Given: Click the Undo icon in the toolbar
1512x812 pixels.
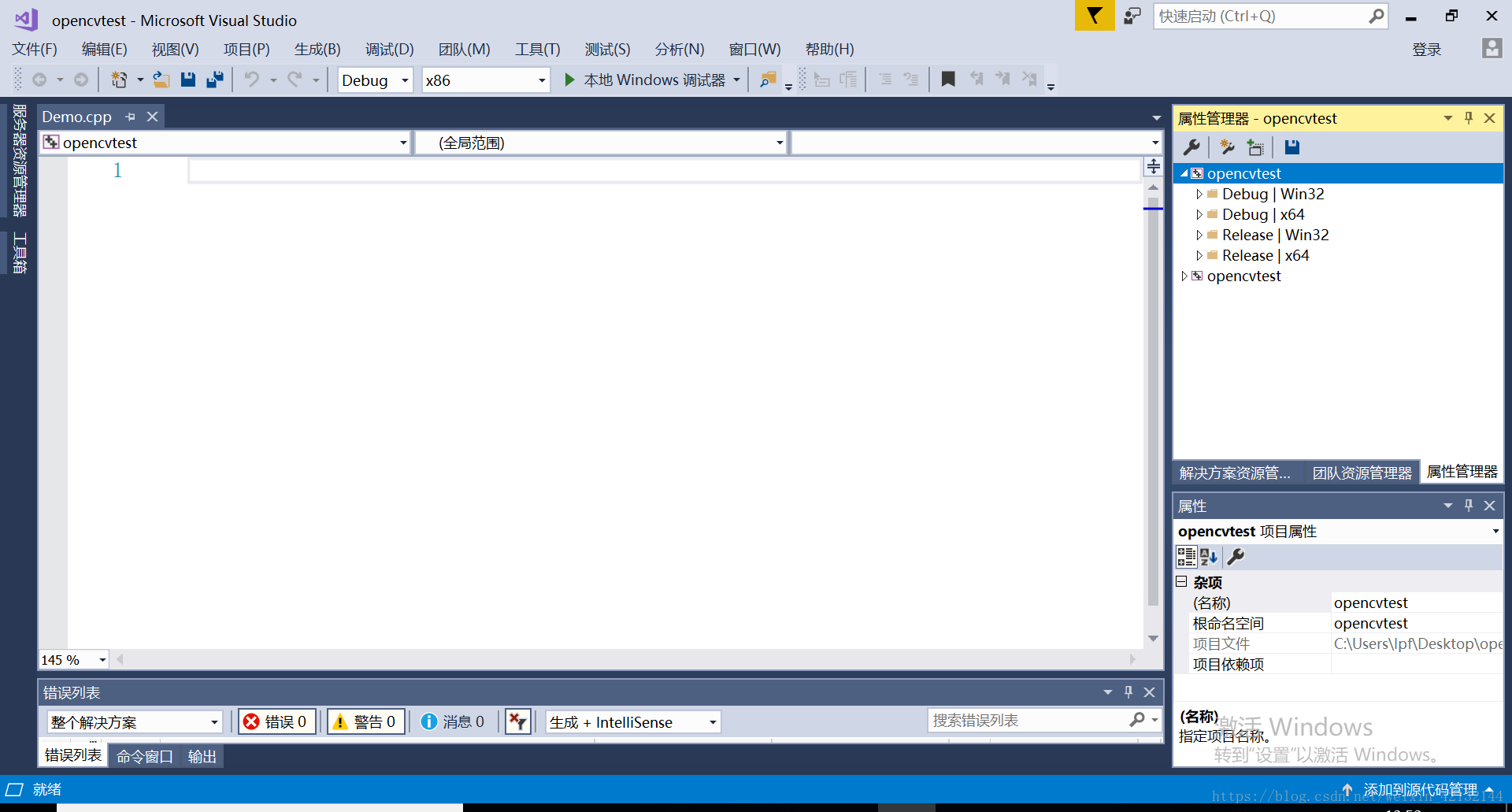Looking at the screenshot, I should click(x=253, y=79).
